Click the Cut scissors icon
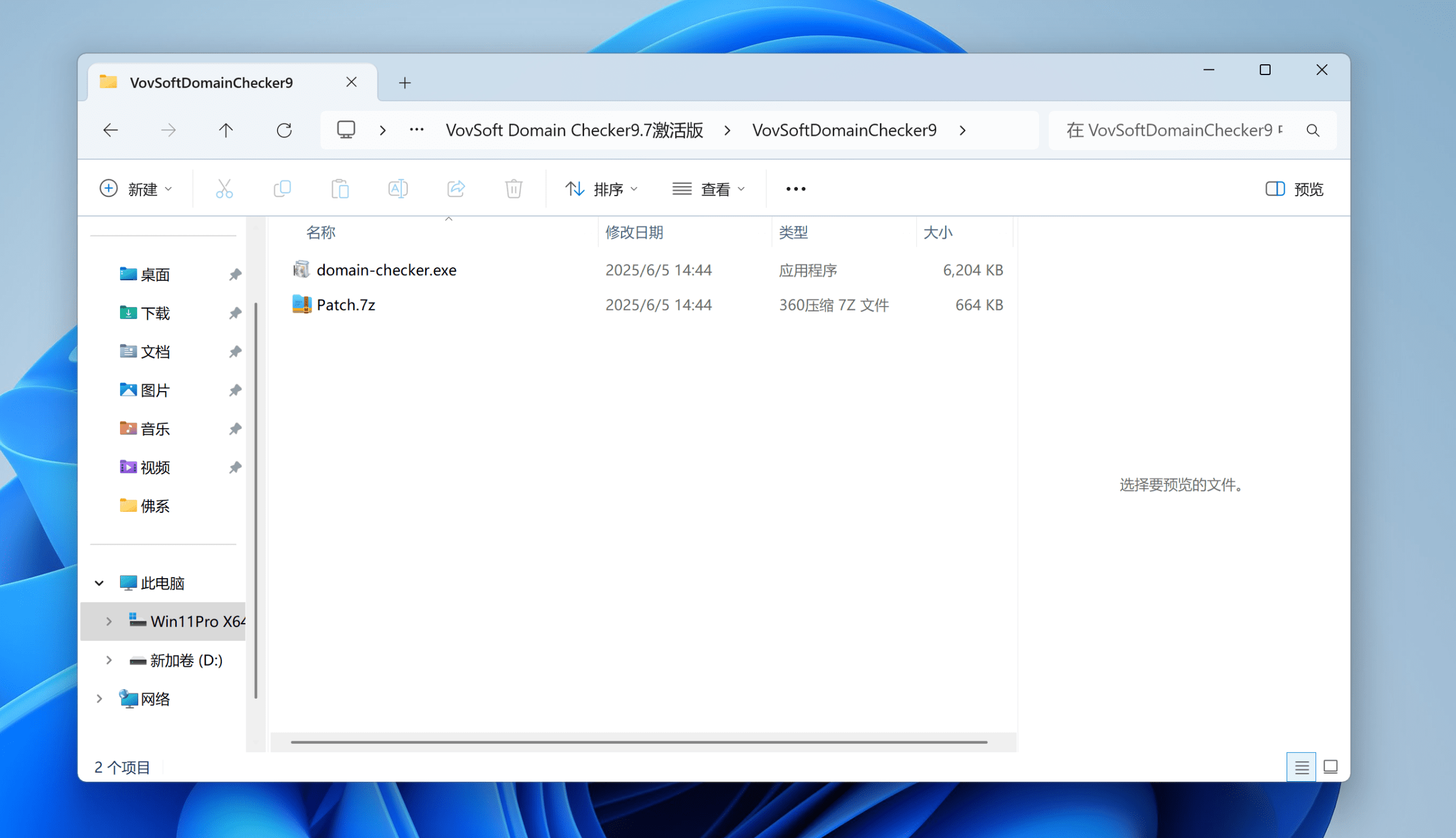 coord(224,189)
